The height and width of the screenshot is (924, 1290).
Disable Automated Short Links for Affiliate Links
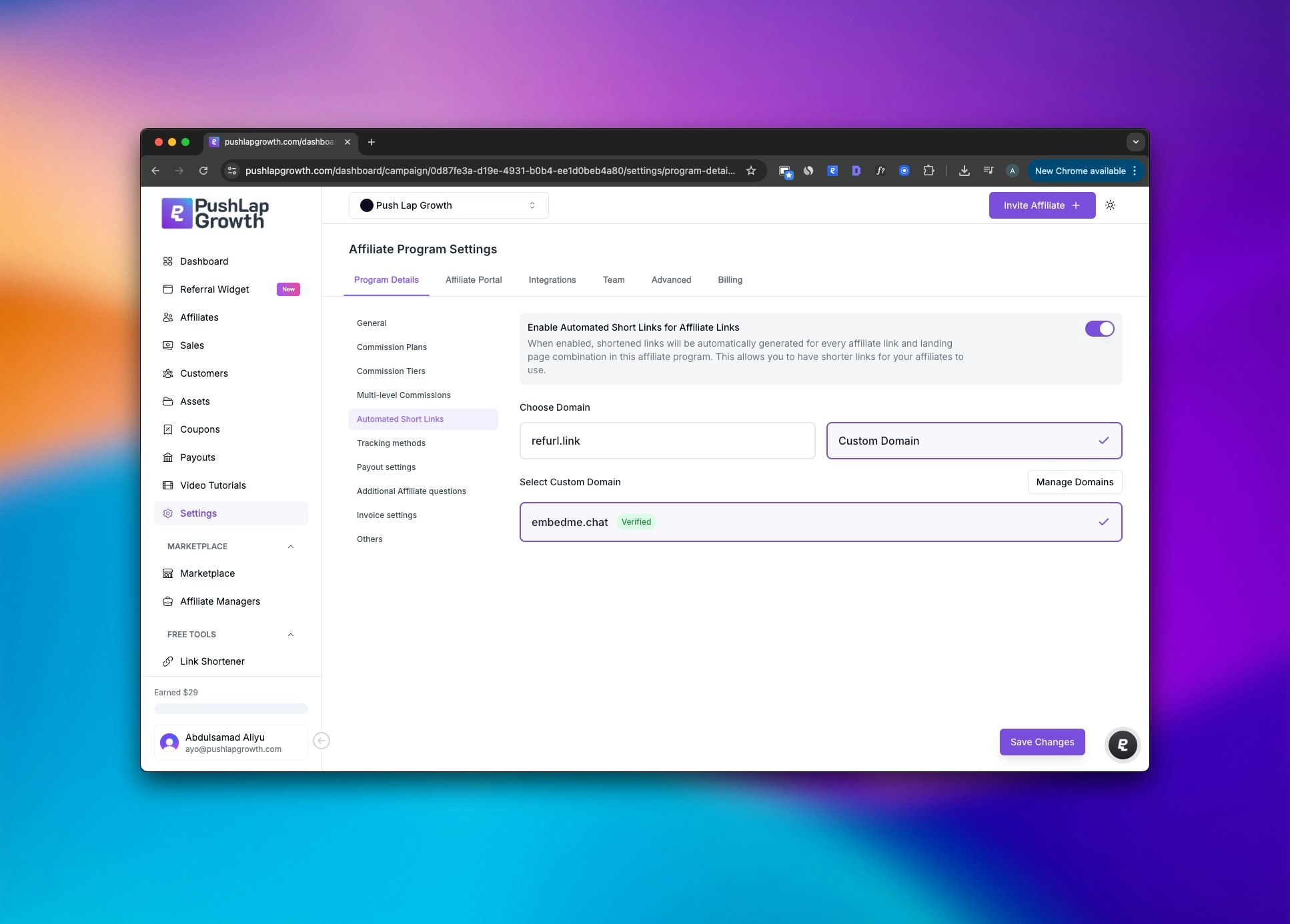click(x=1099, y=329)
